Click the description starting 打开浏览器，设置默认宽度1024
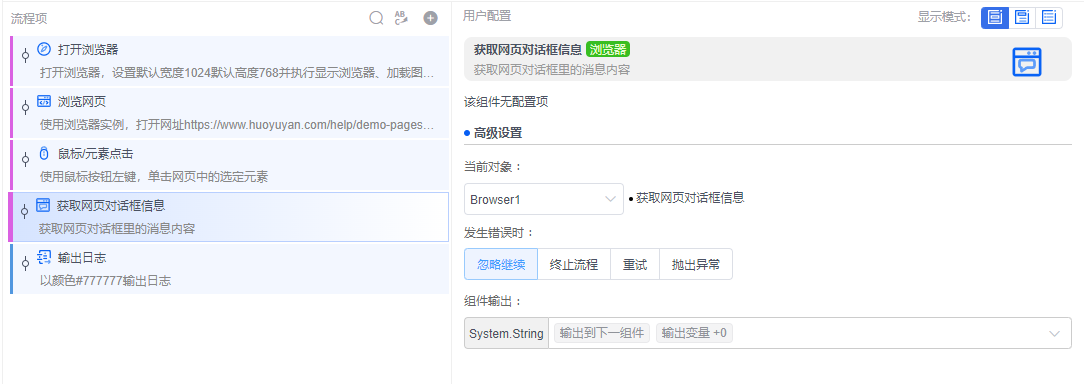Image resolution: width=1084 pixels, height=384 pixels. pos(237,72)
